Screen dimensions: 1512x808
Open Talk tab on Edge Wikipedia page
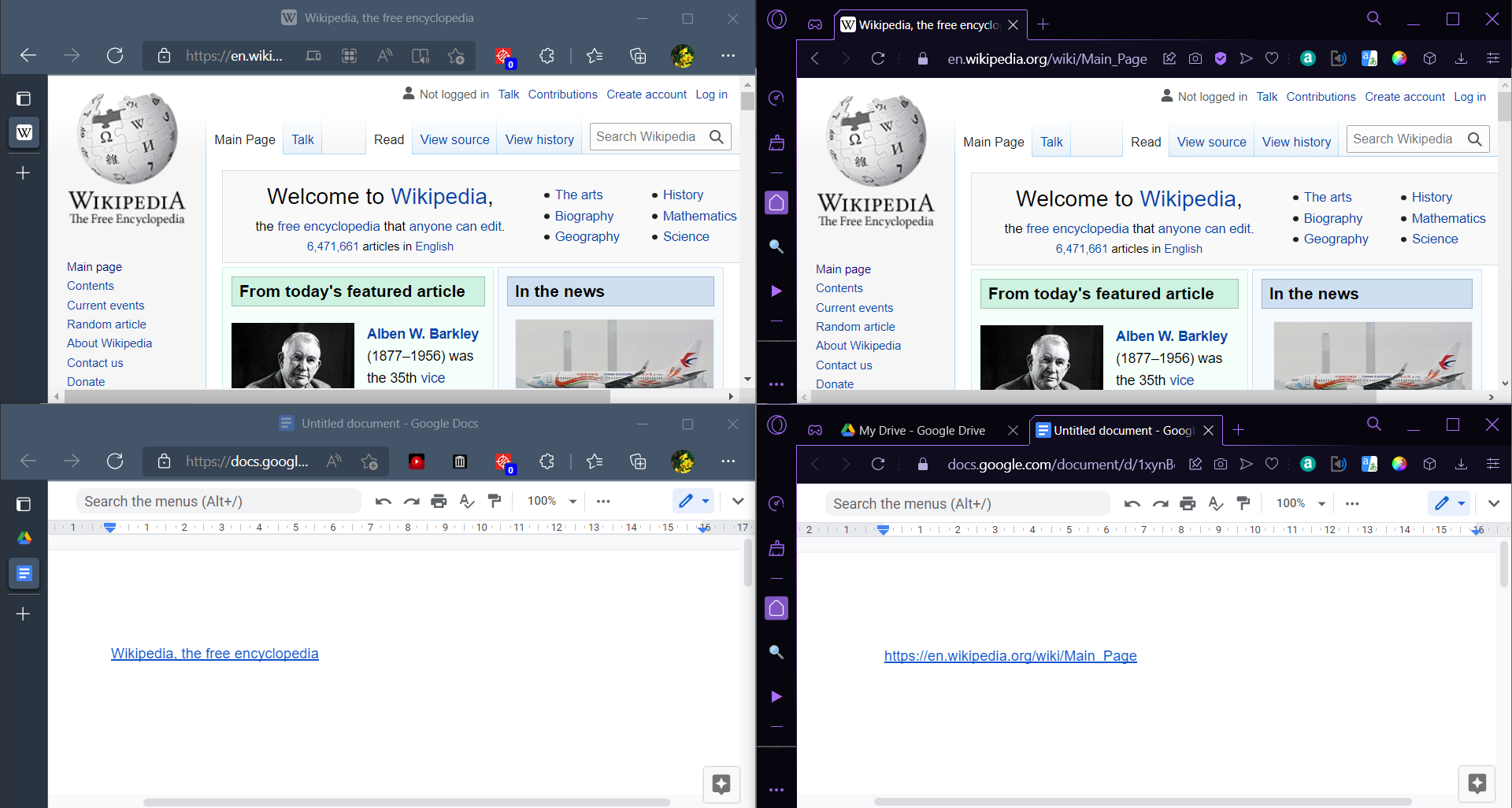tap(302, 139)
